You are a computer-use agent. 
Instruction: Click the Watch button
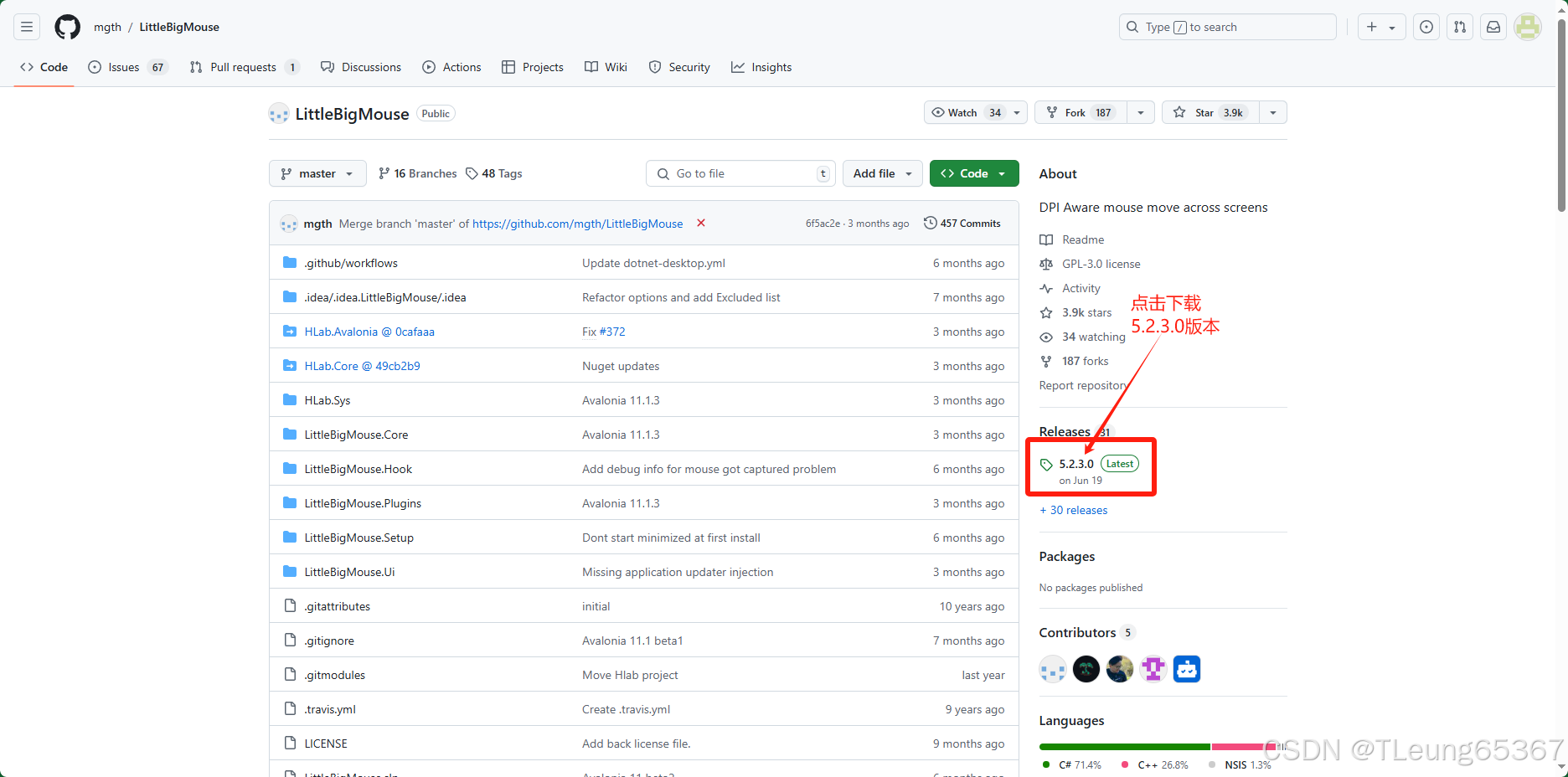(965, 112)
